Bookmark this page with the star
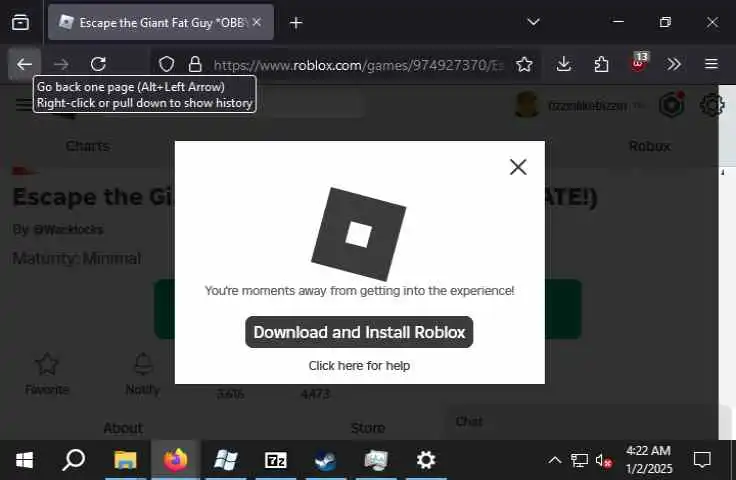Viewport: 736px width, 480px height. pyautogui.click(x=524, y=64)
